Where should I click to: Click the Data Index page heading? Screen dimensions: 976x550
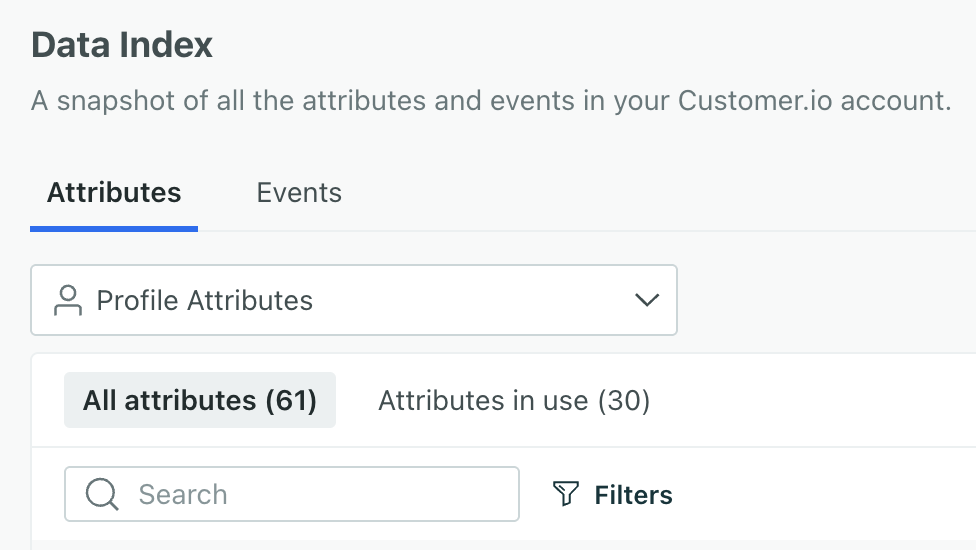click(122, 45)
